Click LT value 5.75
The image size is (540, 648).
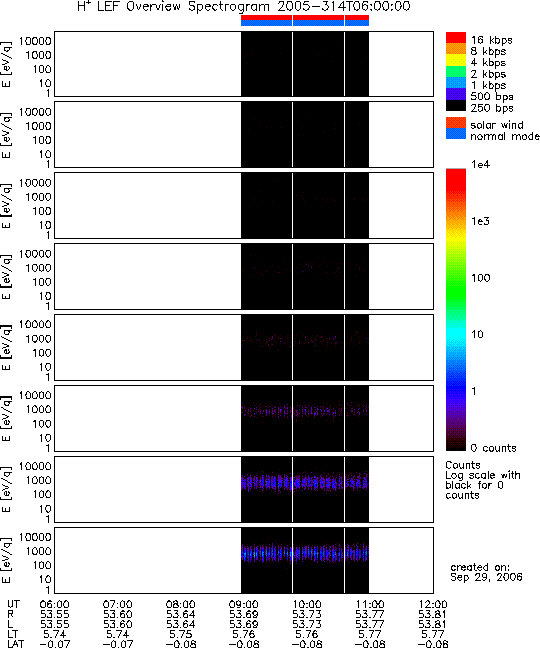coord(181,634)
